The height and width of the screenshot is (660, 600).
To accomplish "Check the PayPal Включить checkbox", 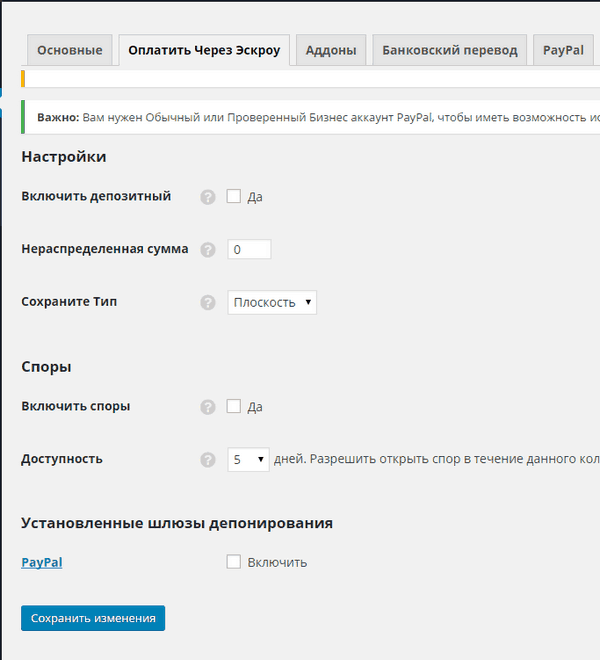I will point(234,562).
